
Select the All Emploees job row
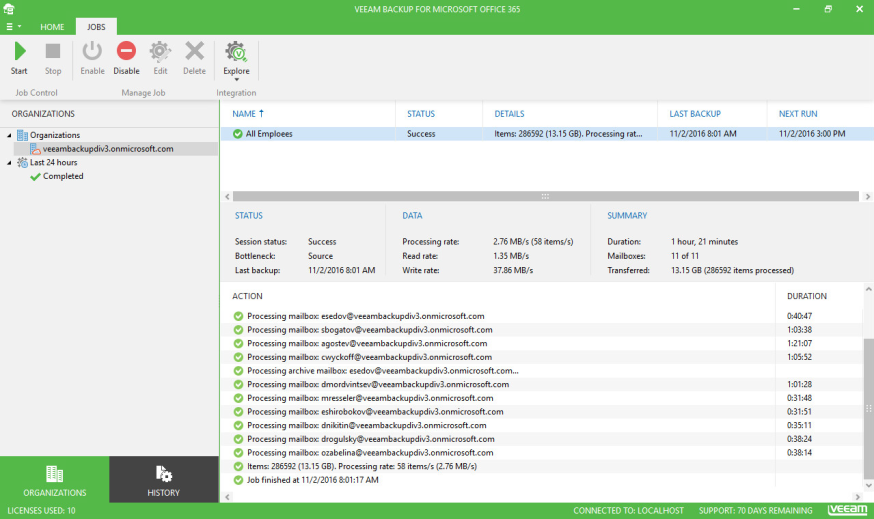(x=547, y=134)
